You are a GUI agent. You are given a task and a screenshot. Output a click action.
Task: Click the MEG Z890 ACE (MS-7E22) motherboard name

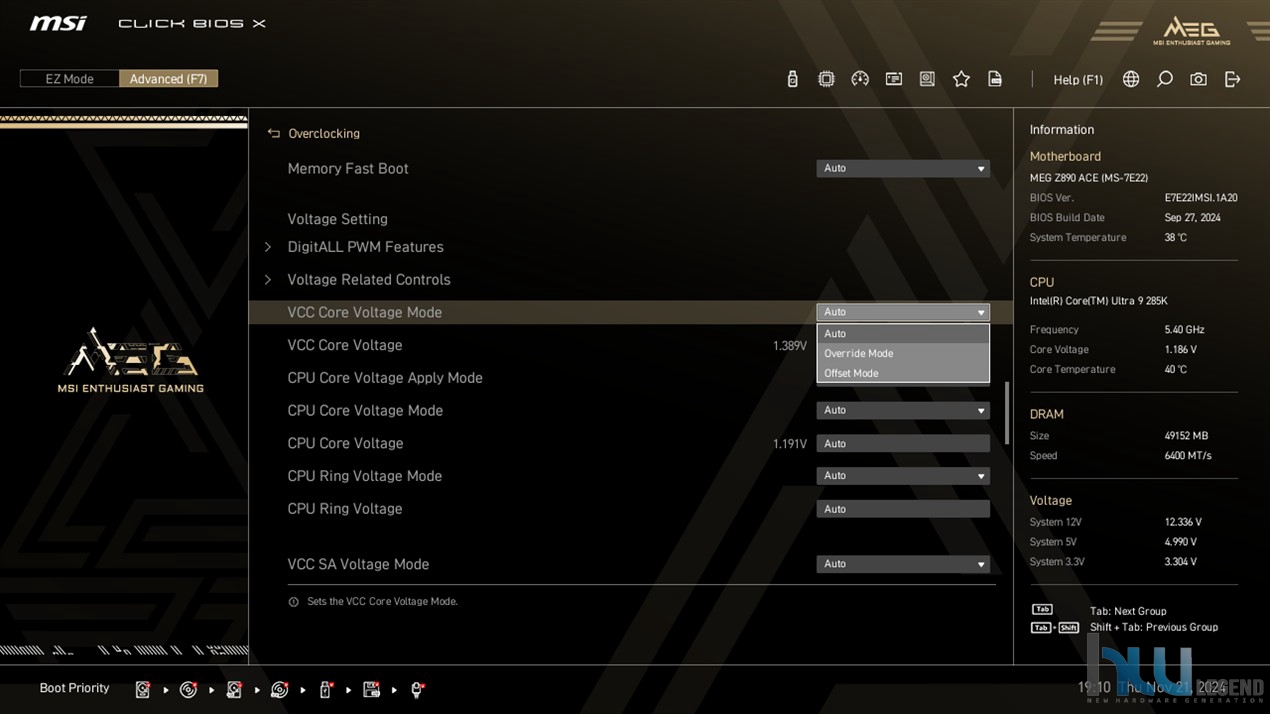pos(1089,178)
